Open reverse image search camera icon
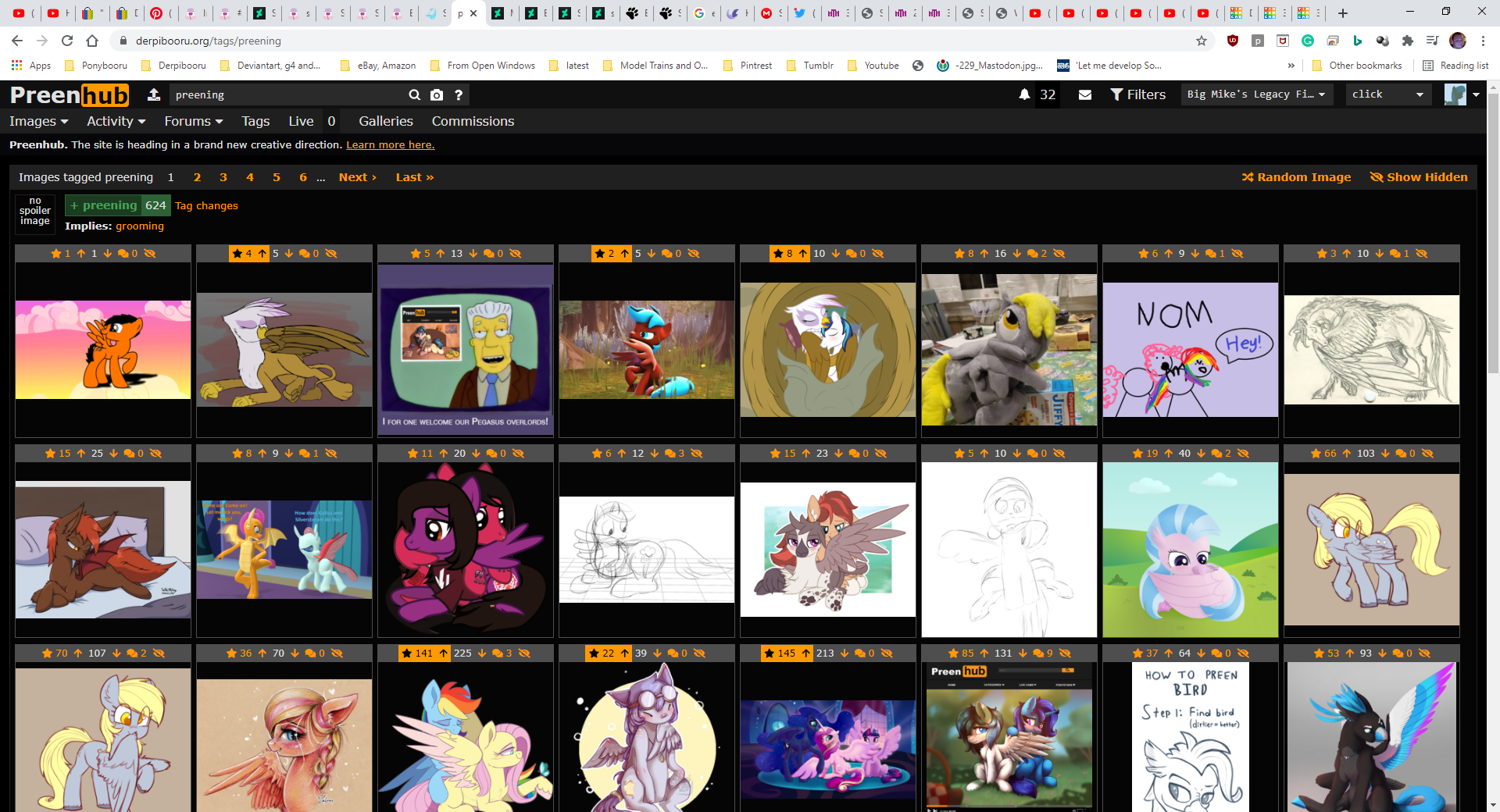1500x812 pixels. point(437,94)
